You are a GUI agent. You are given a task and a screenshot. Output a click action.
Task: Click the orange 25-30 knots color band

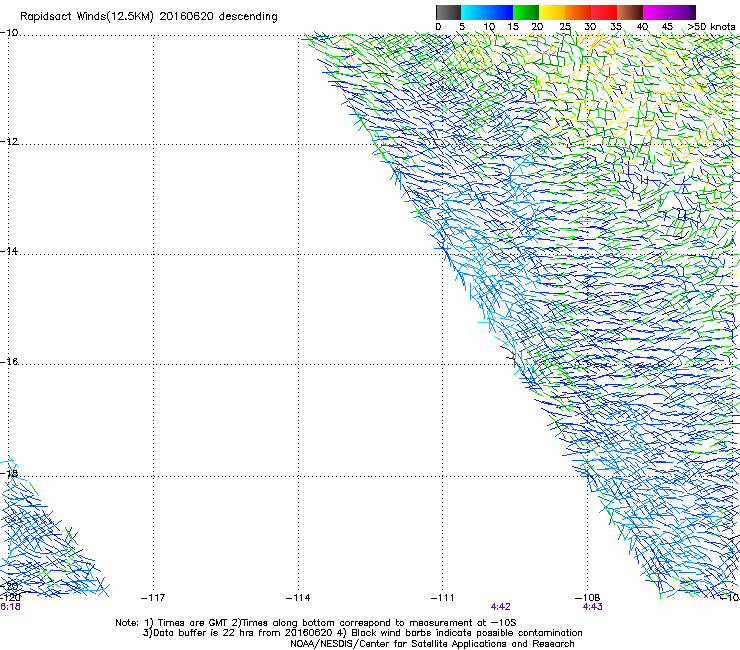578,12
